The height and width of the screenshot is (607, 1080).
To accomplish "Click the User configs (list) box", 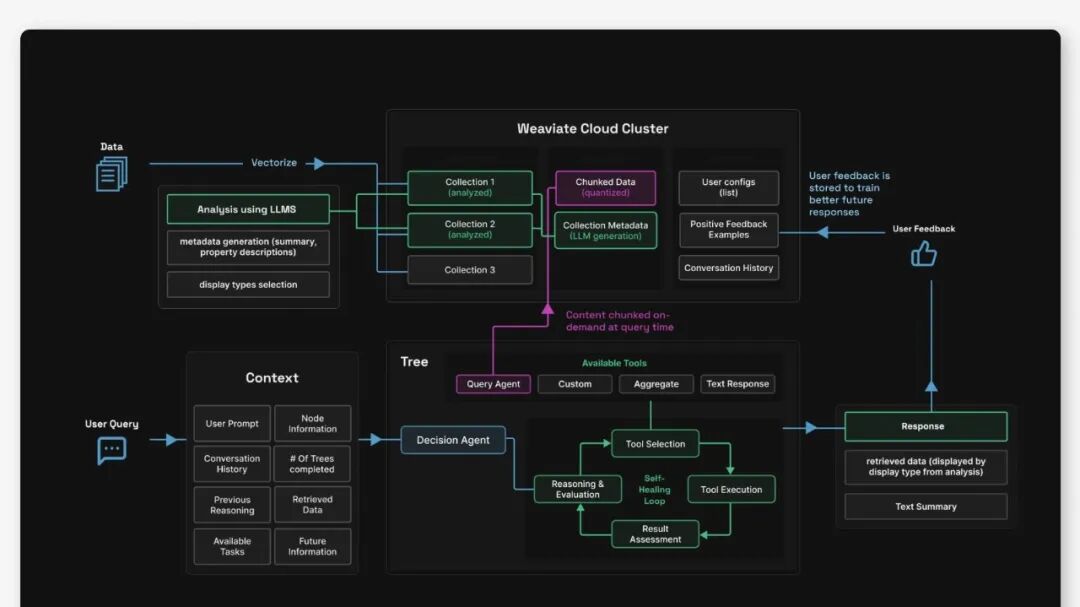I will [x=729, y=187].
